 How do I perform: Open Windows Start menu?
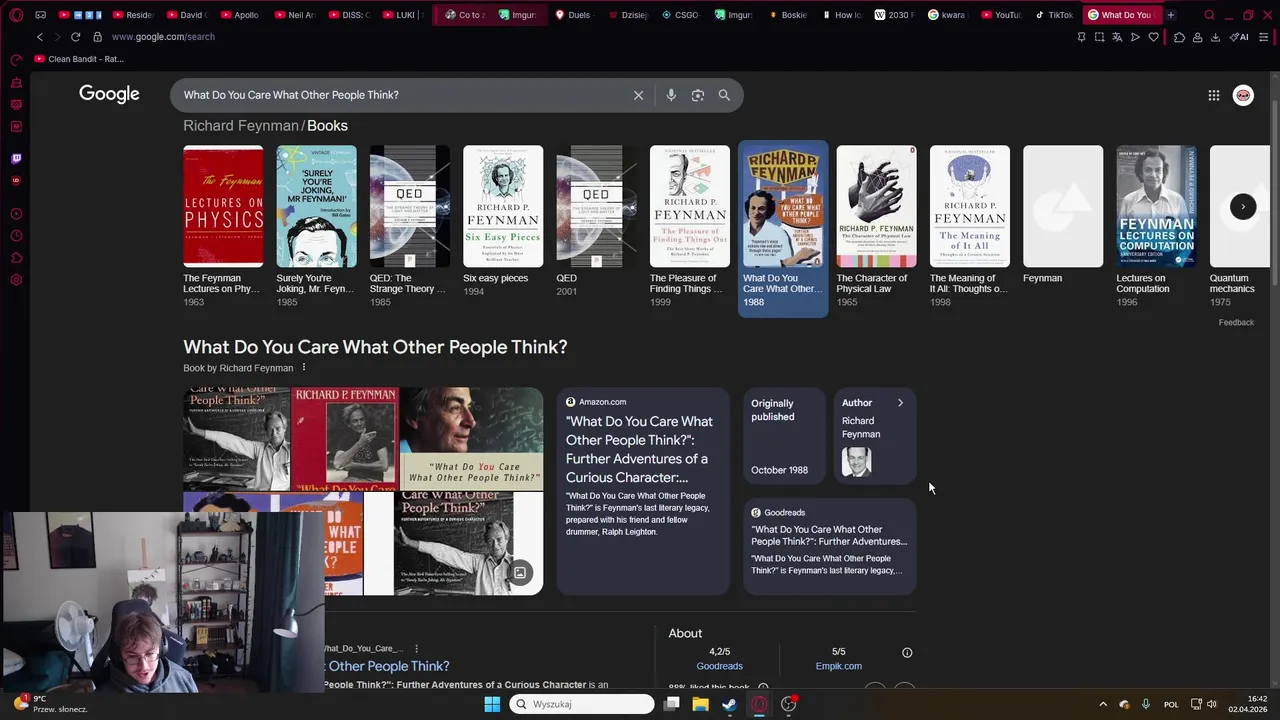pos(492,704)
